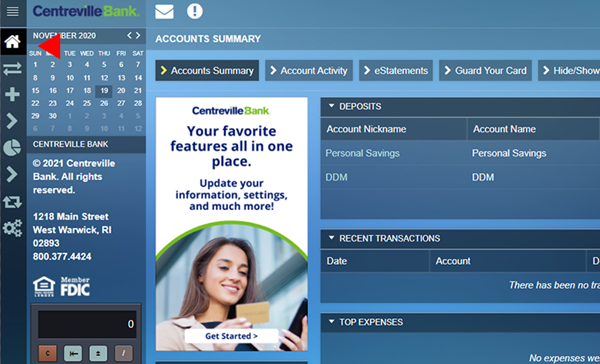Click the calculator plus/minus button

[x=98, y=353]
